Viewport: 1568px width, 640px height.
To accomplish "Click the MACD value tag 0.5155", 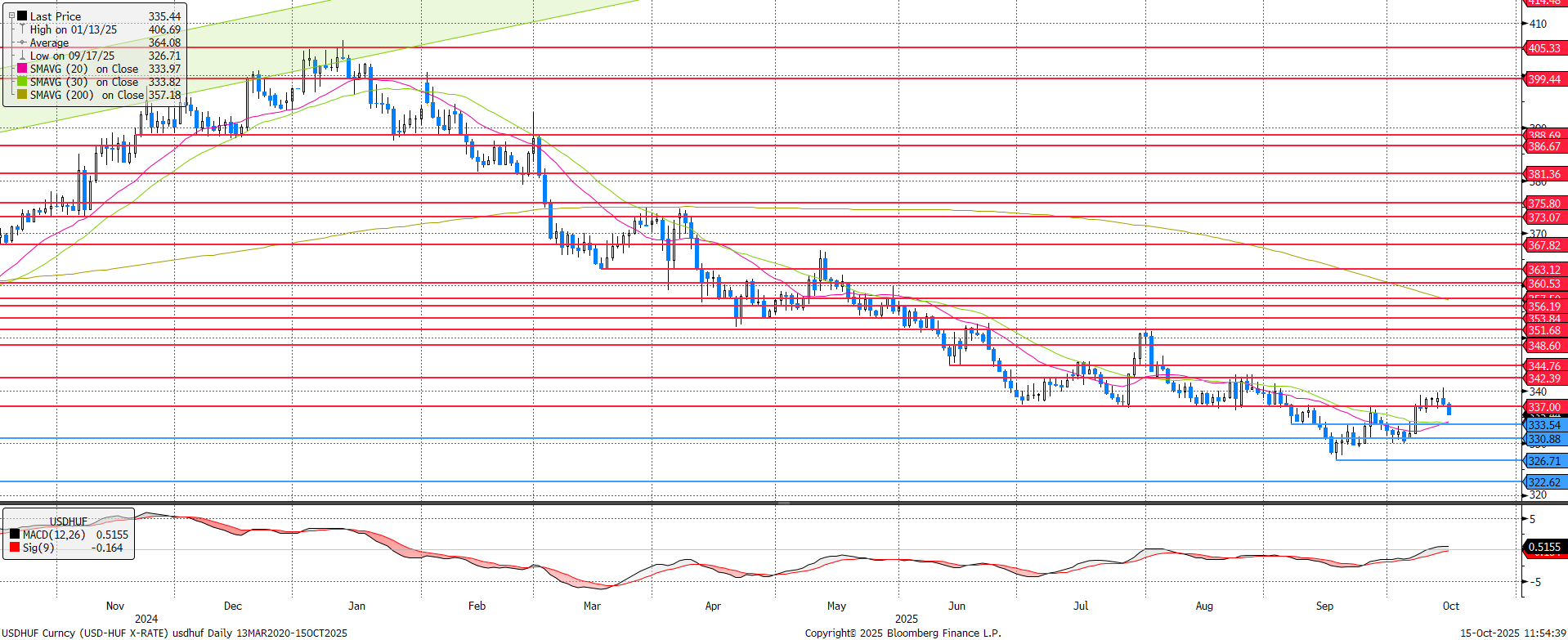I will 1544,547.
